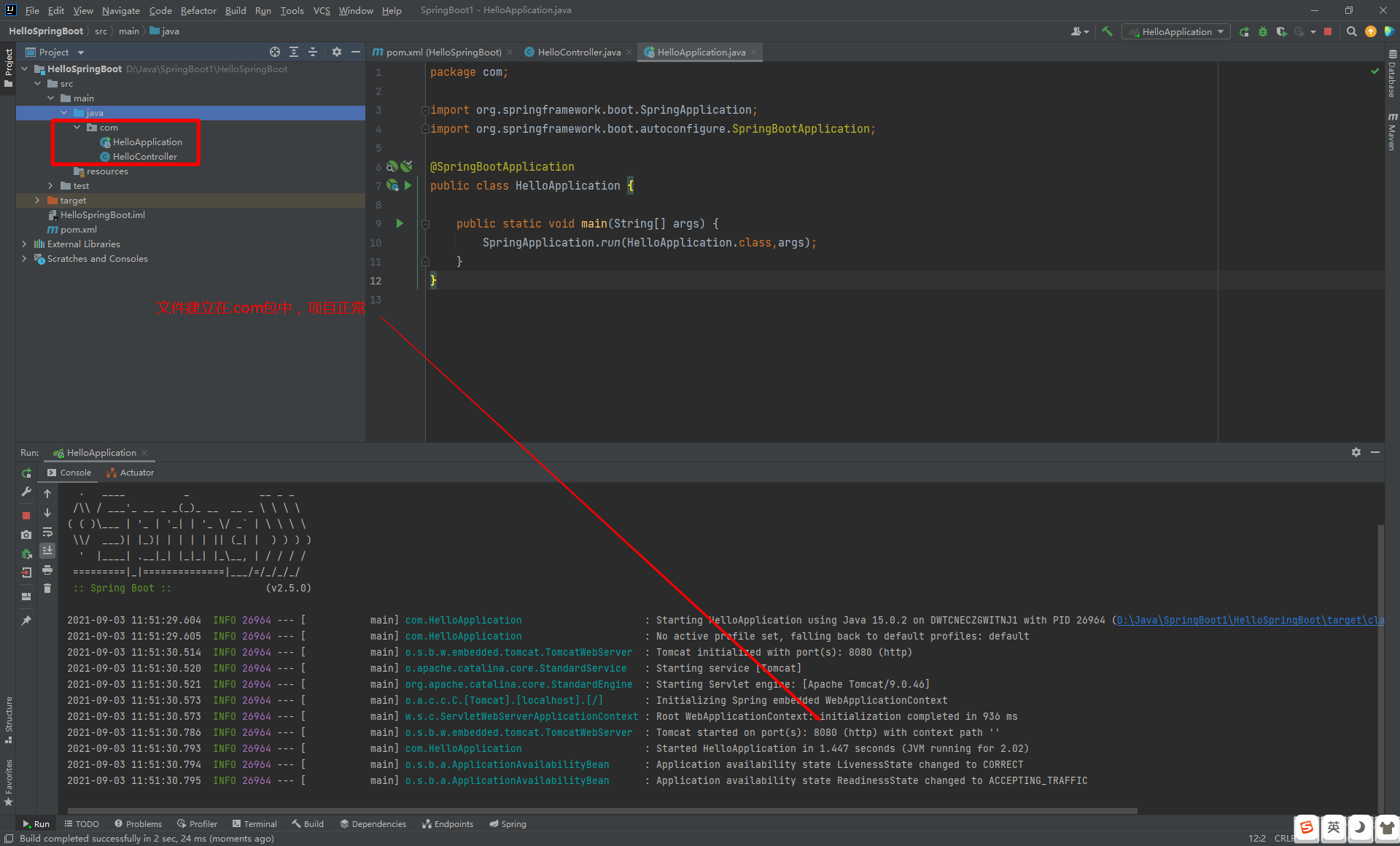Select opened file in Project tree

click(275, 52)
